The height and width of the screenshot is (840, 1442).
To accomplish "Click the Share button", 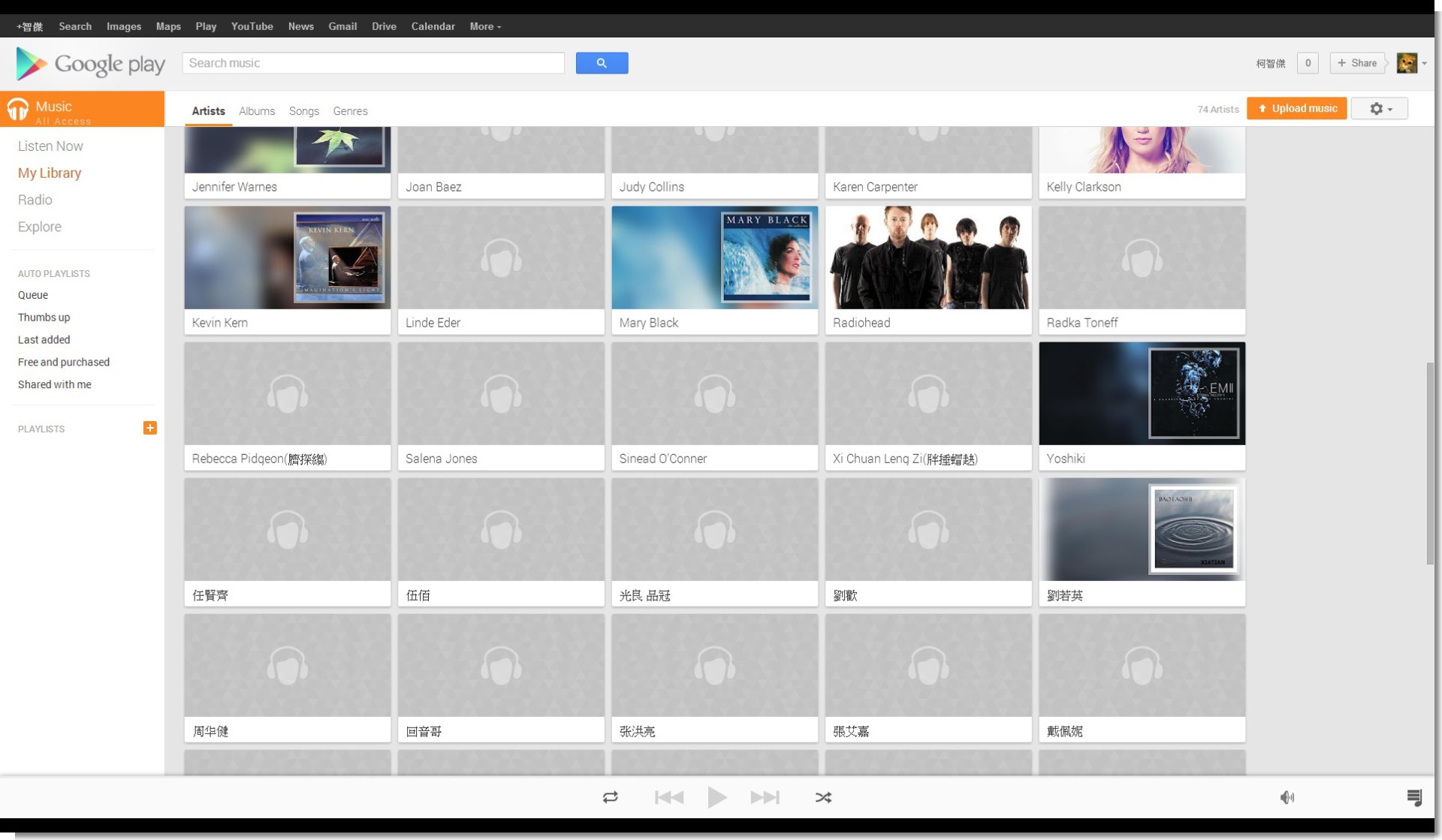I will pyautogui.click(x=1357, y=63).
